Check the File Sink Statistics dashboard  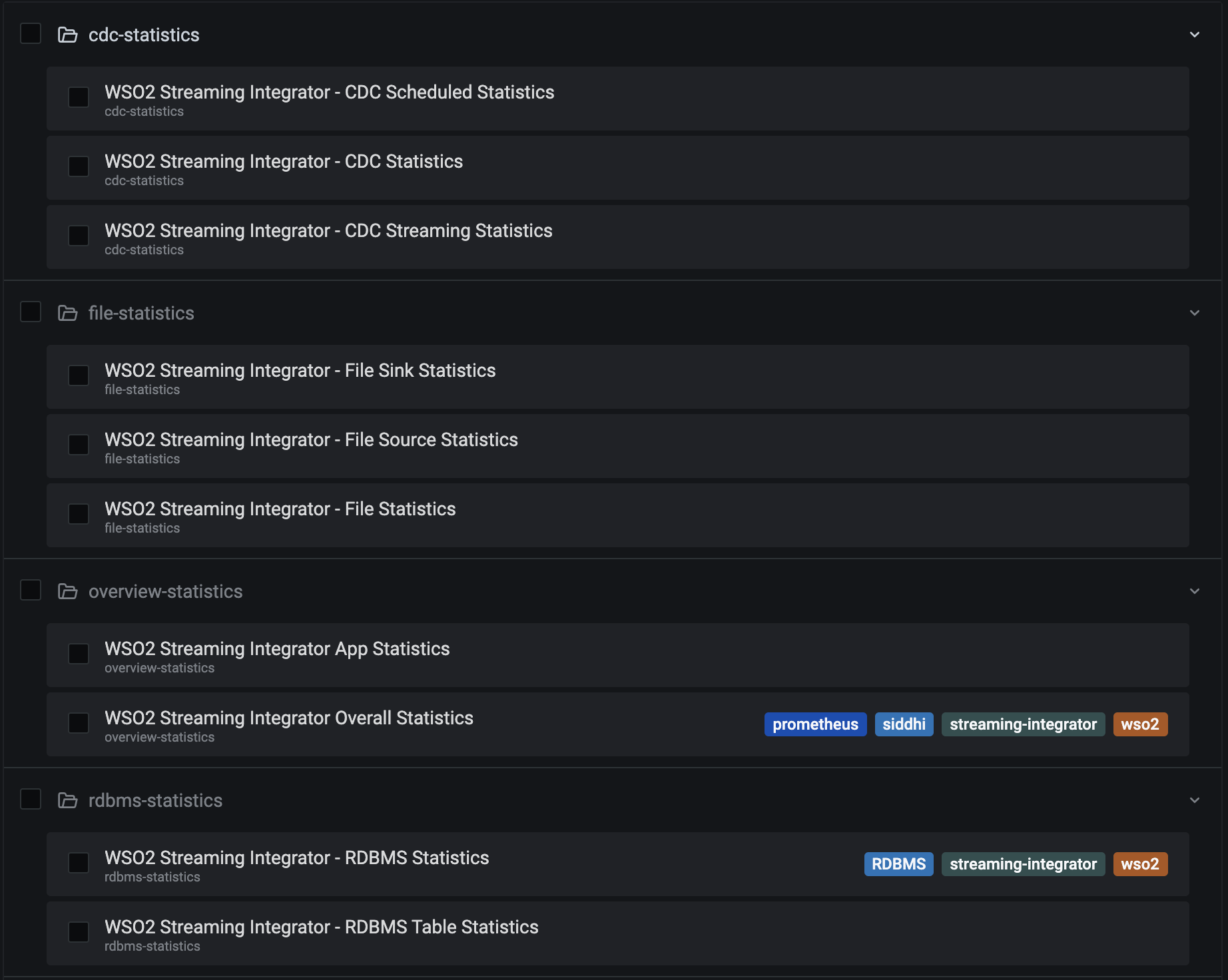pyautogui.click(x=79, y=375)
